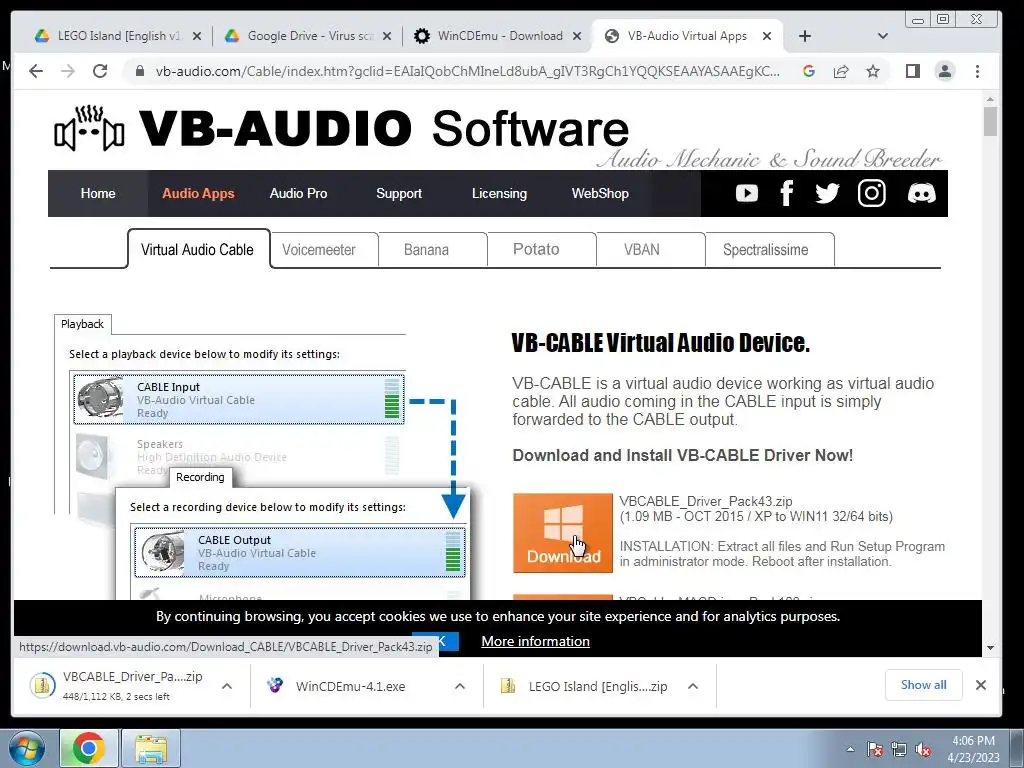This screenshot has height=768, width=1024.
Task: Open Audio Pro navigation item
Action: tap(298, 193)
